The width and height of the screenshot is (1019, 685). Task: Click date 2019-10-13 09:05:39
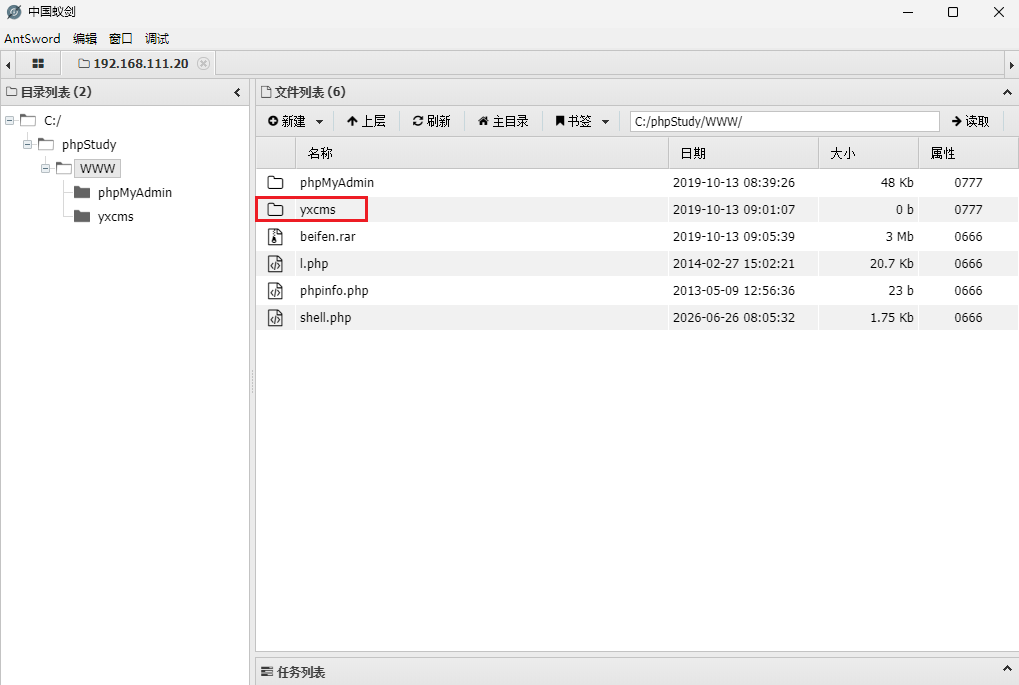(734, 237)
